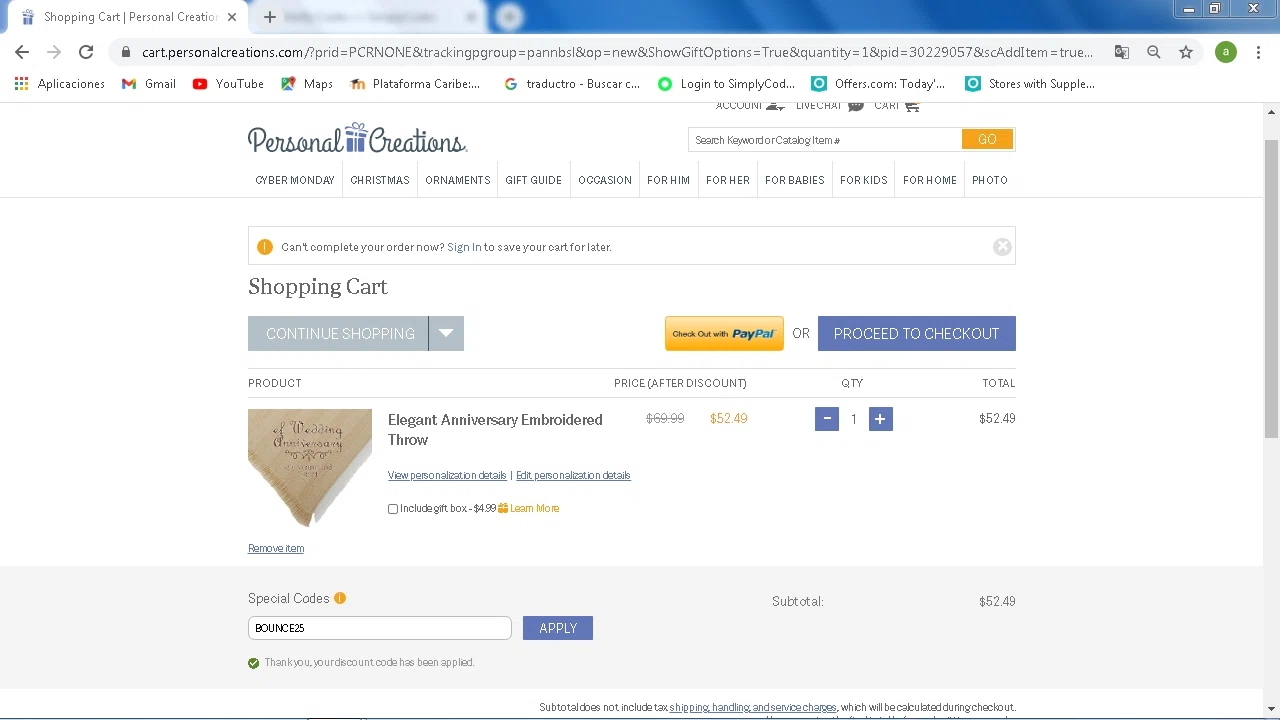
Task: Check out with PayPal button
Action: coord(724,334)
